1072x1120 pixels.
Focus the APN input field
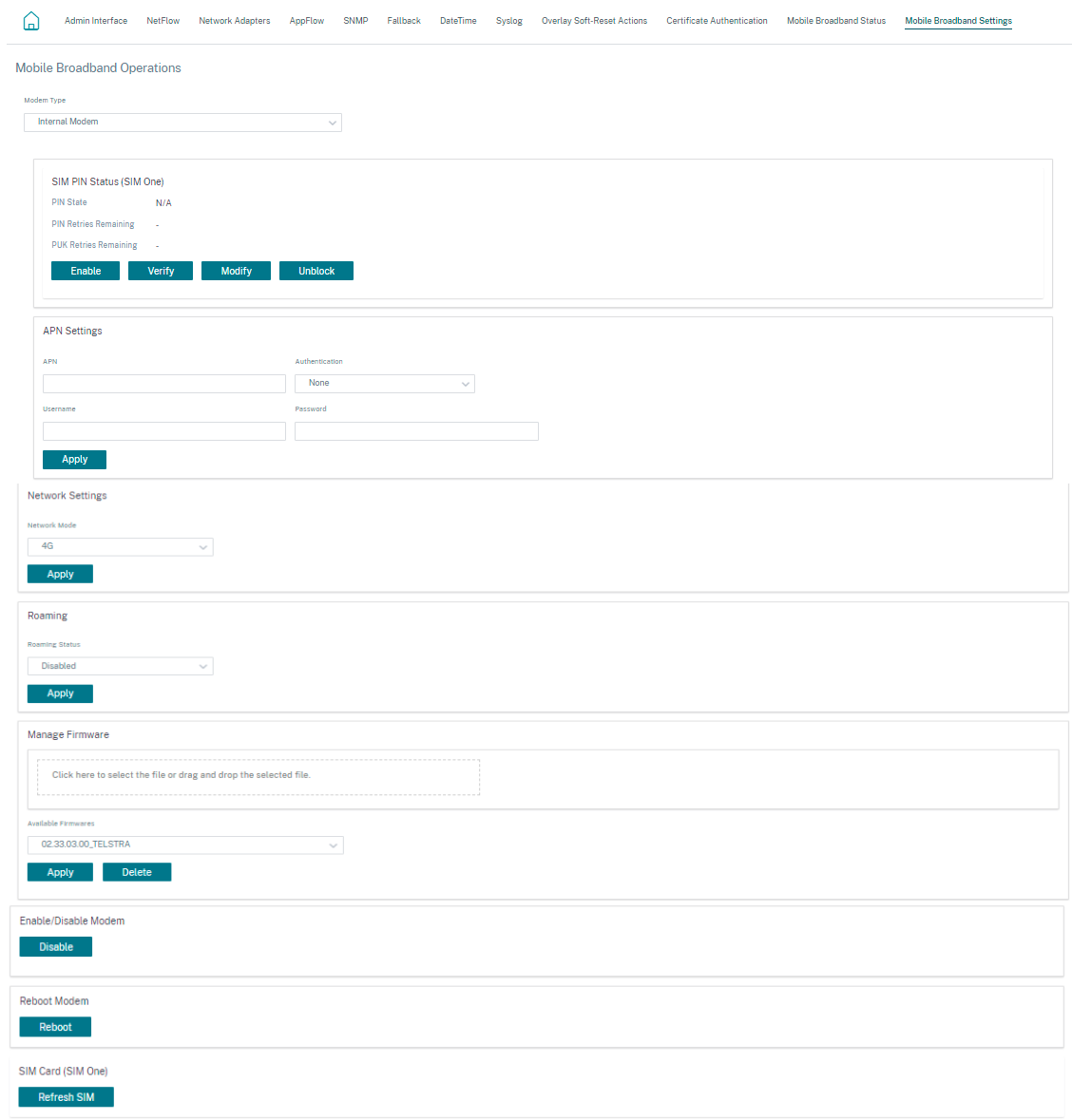click(164, 384)
